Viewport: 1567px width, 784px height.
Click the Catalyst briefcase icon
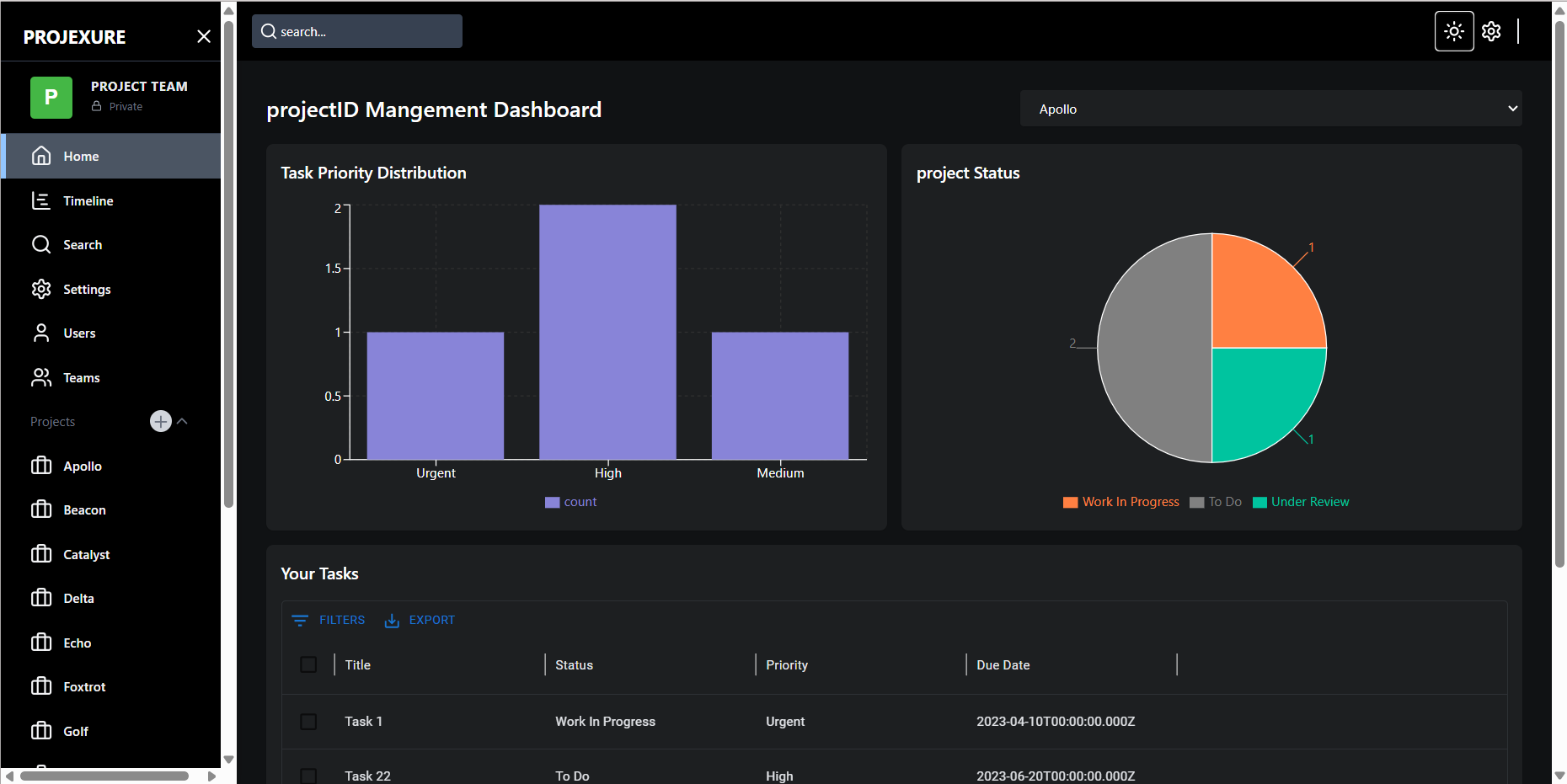coord(41,554)
